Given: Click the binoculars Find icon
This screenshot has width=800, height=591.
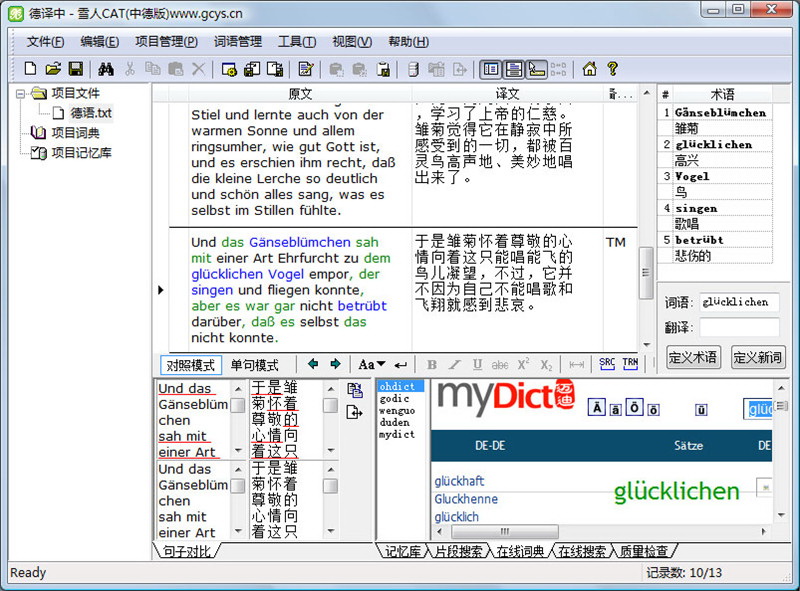Looking at the screenshot, I should pyautogui.click(x=105, y=69).
